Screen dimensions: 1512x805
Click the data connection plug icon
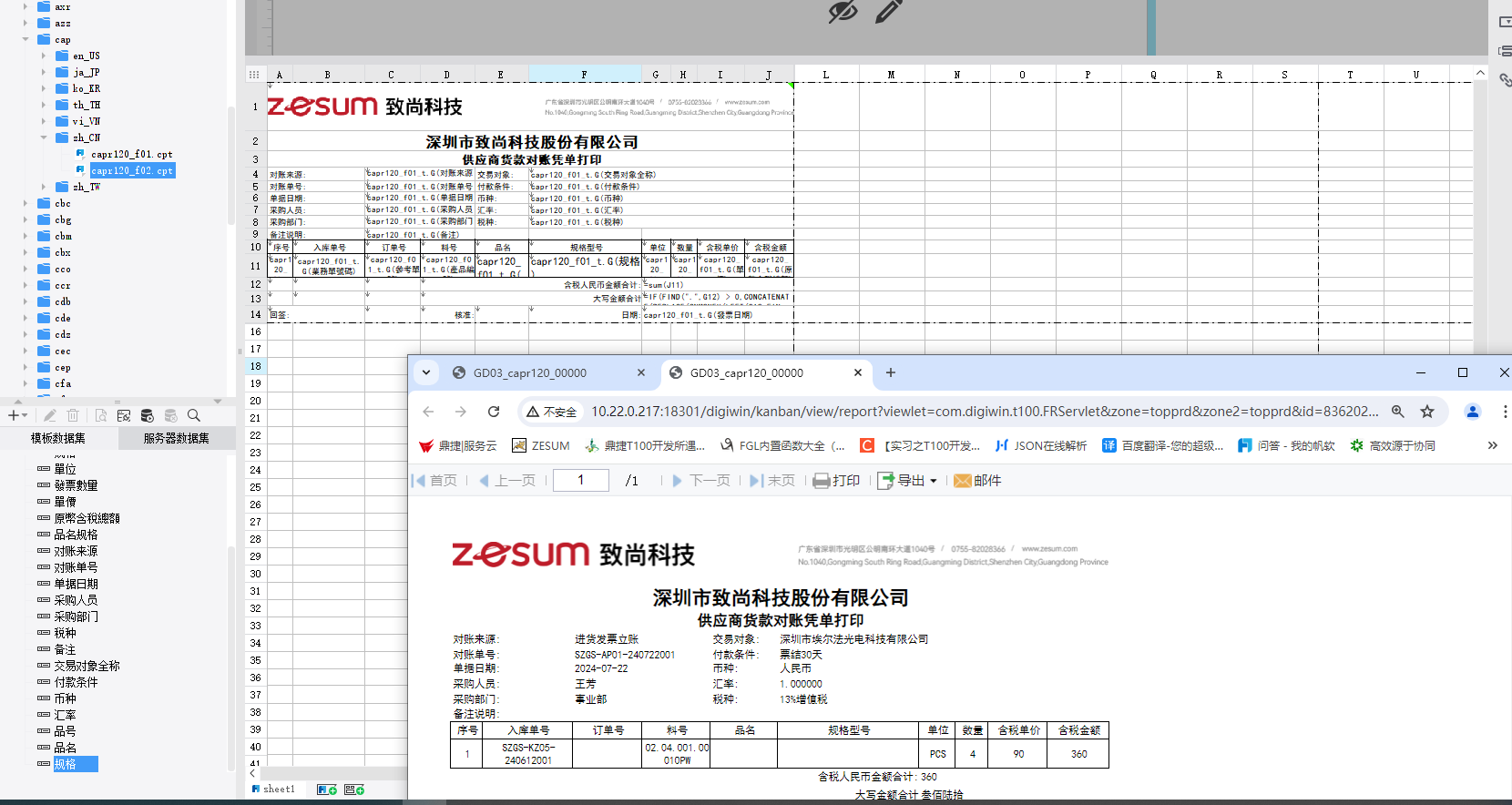(x=124, y=415)
